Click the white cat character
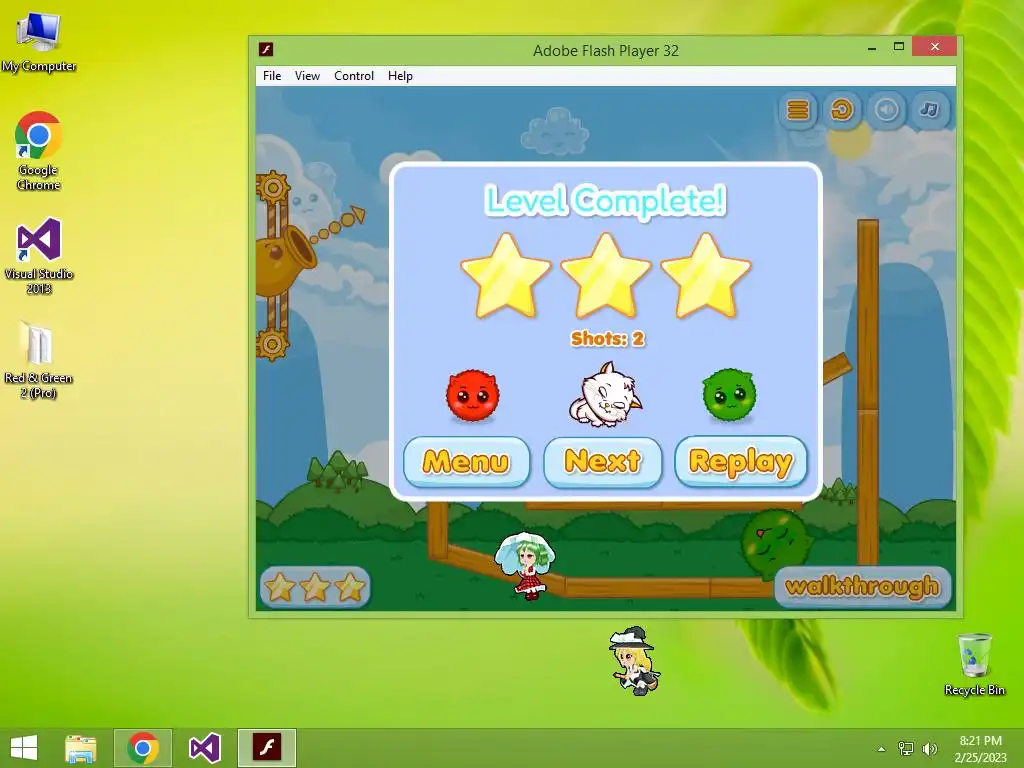1024x768 pixels. coord(605,395)
